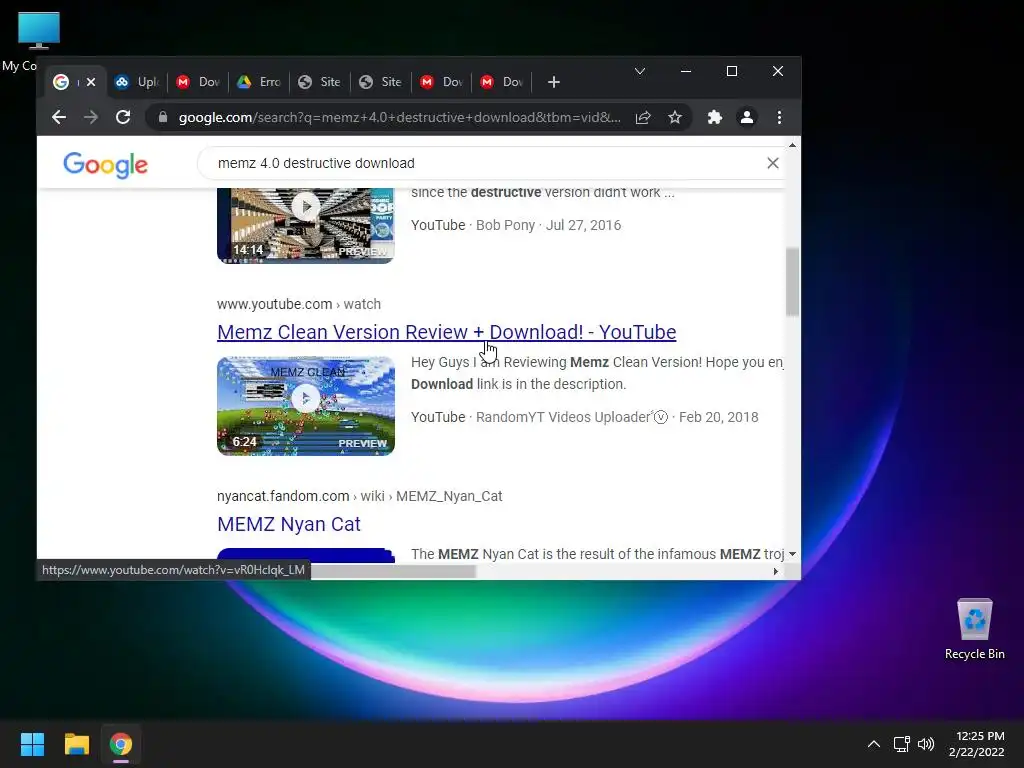1024x768 pixels.
Task: Click inside the Google search box
Action: [483, 163]
